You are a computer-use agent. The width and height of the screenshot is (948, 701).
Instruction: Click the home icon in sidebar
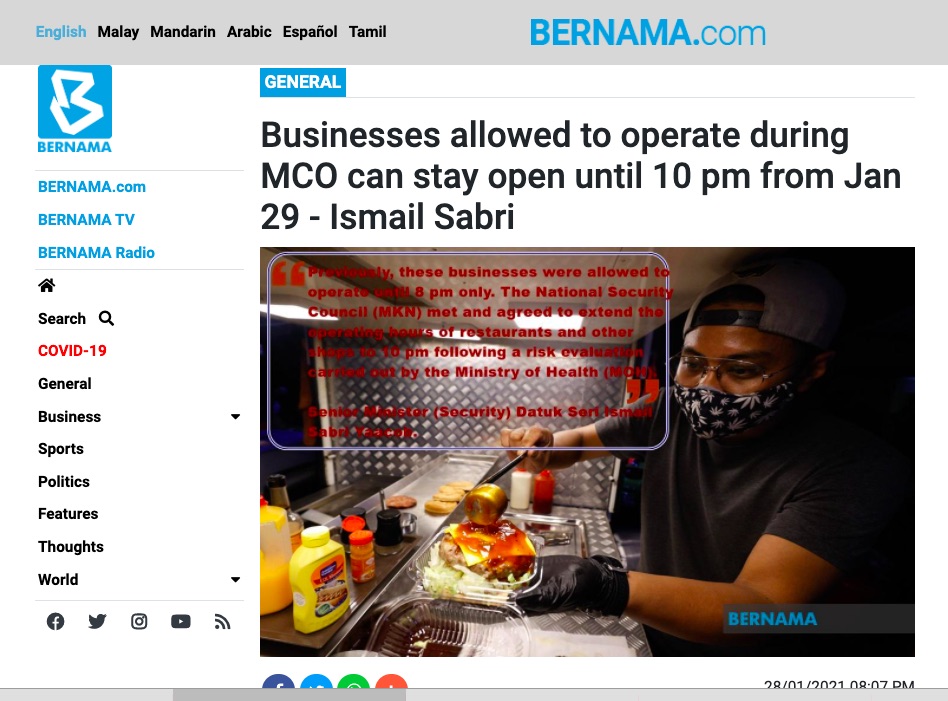[47, 285]
